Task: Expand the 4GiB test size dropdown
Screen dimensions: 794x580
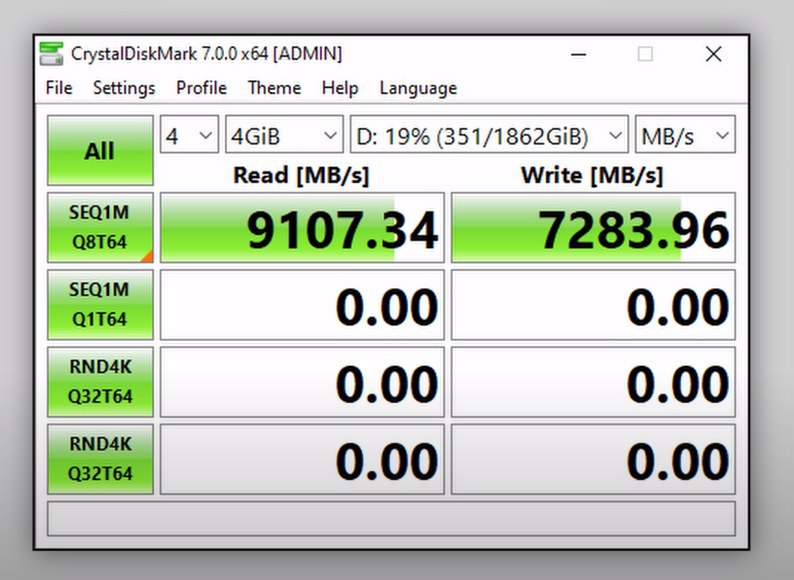Action: coord(284,135)
